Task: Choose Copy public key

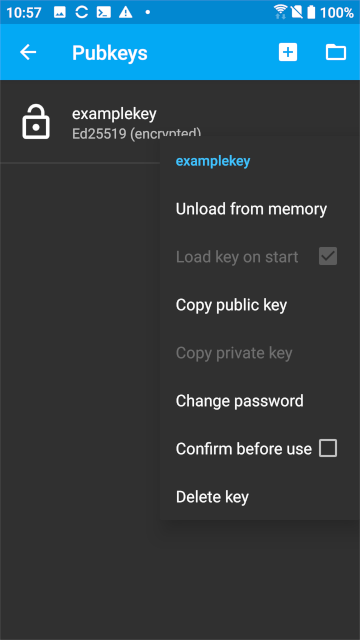Action: point(231,305)
